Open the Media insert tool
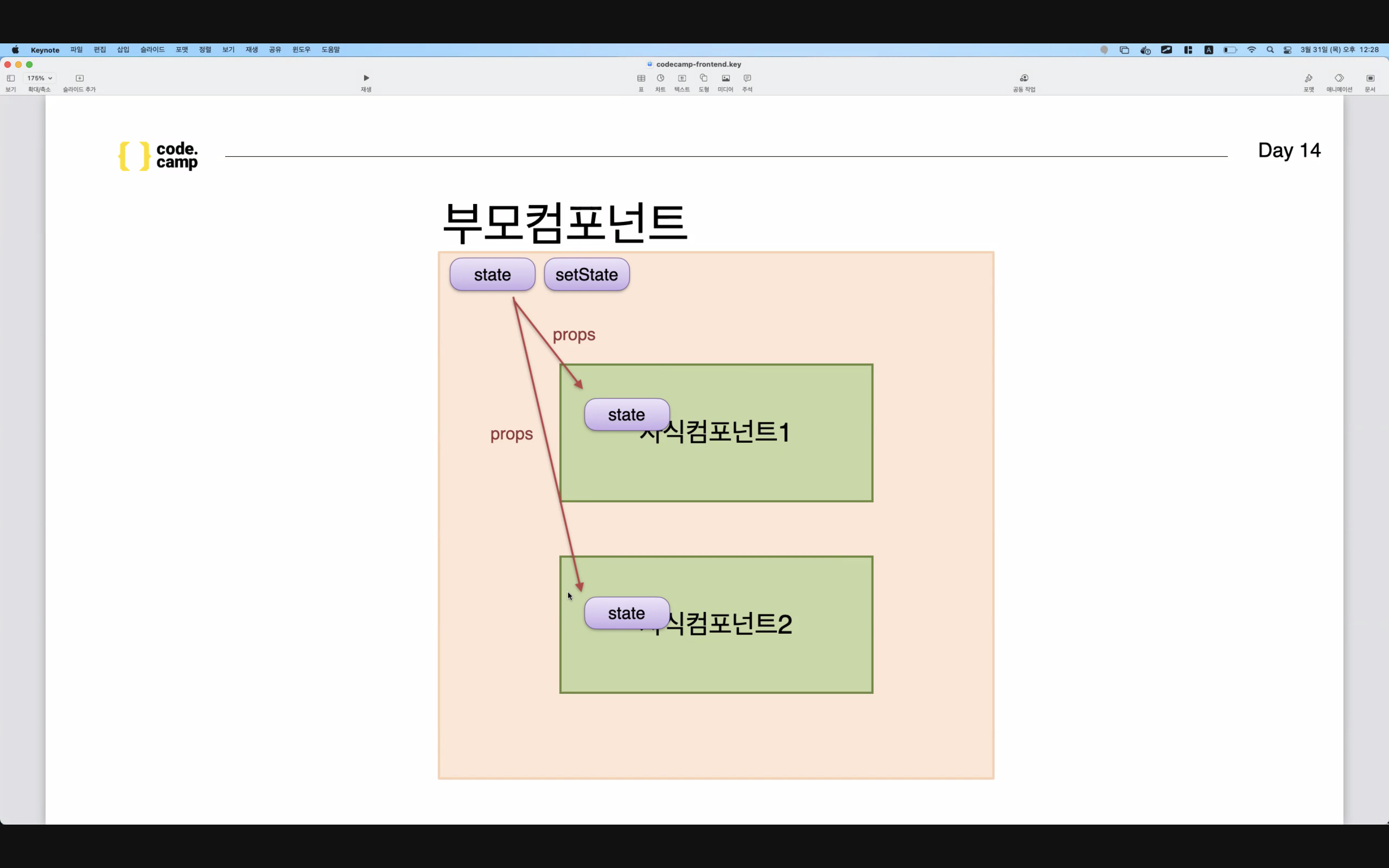This screenshot has height=868, width=1389. coord(725,79)
